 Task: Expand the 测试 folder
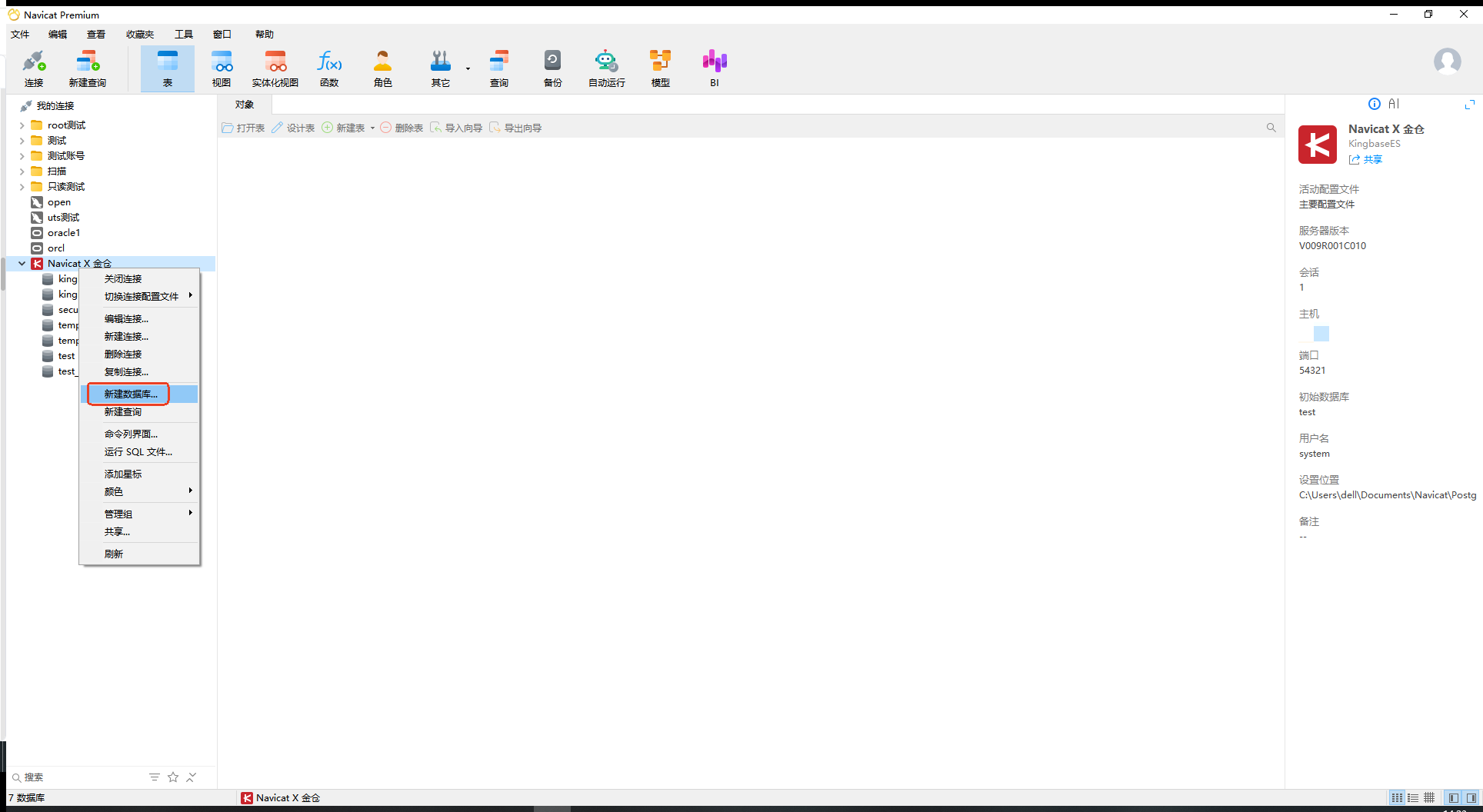tap(22, 141)
